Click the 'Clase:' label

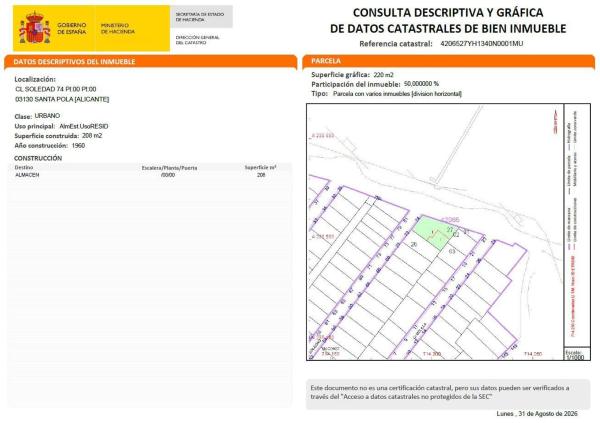[23, 116]
